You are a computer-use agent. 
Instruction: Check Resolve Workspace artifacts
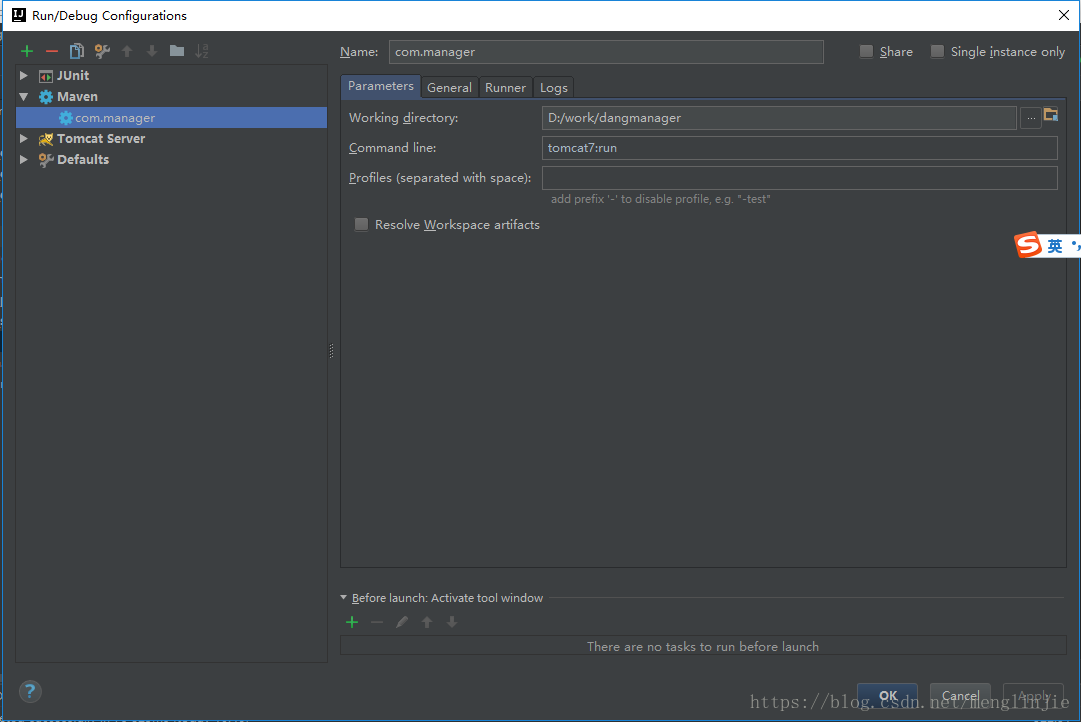(361, 225)
